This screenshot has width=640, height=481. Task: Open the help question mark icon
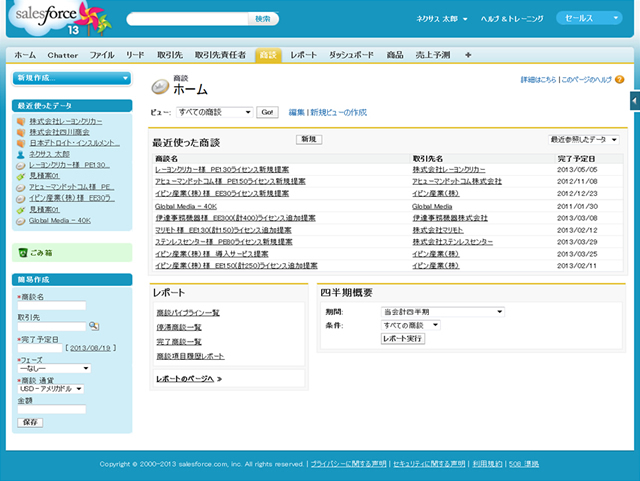pyautogui.click(x=620, y=80)
